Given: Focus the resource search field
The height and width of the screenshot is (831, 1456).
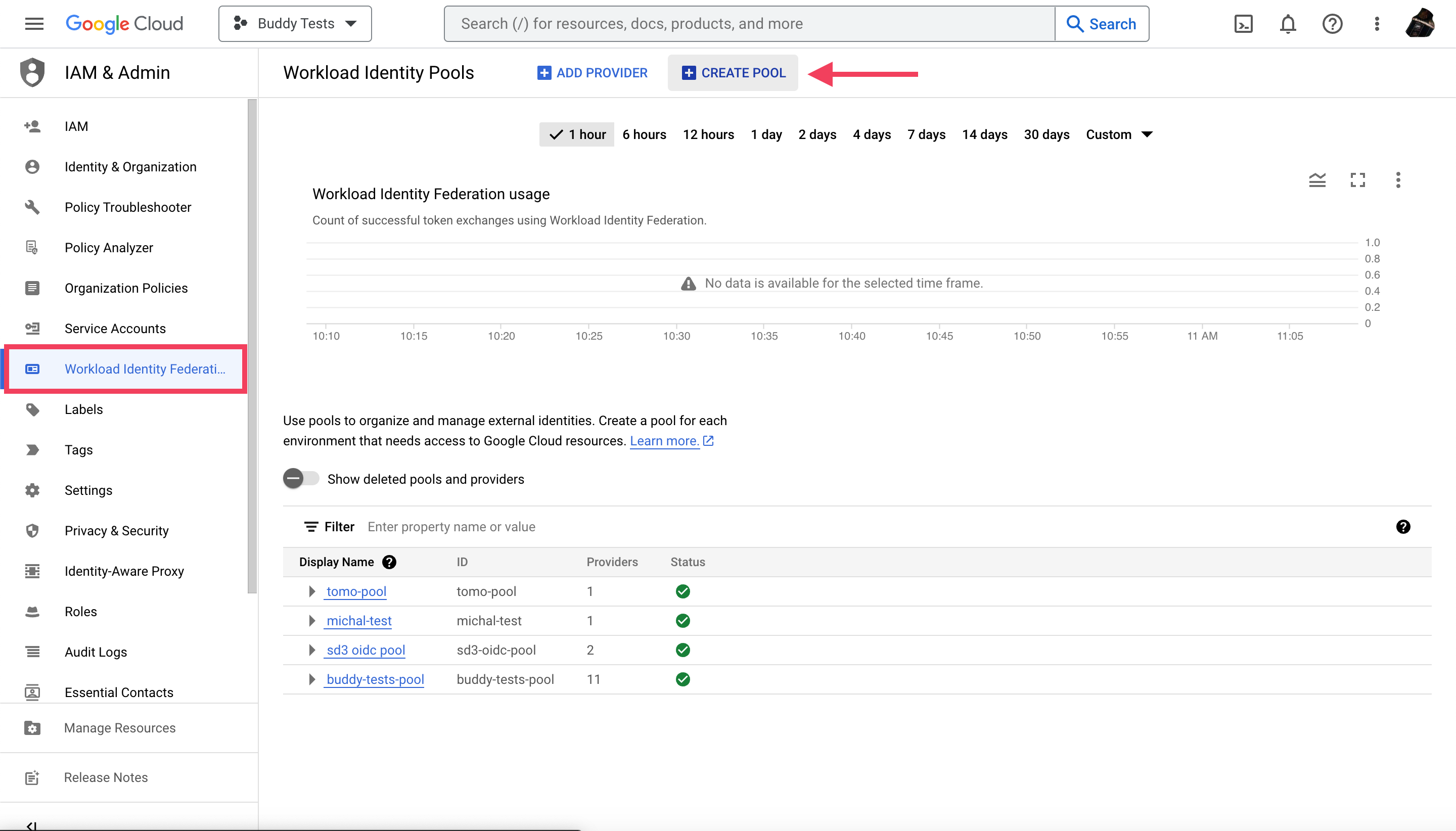Looking at the screenshot, I should click(x=749, y=23).
